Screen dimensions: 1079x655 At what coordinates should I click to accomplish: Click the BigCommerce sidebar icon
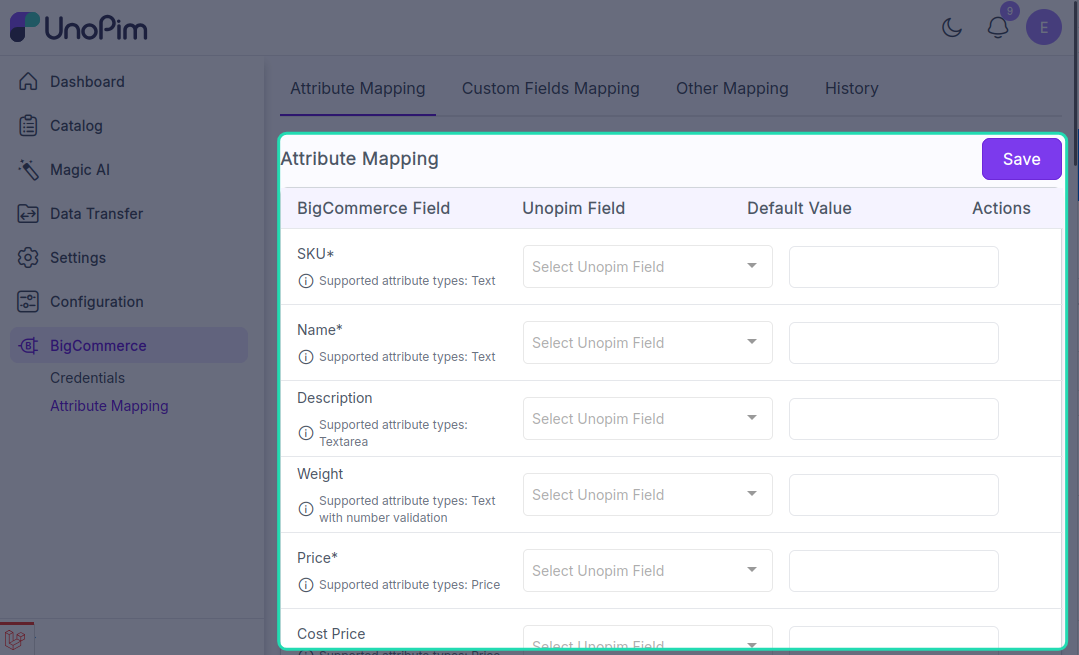[x=28, y=345]
